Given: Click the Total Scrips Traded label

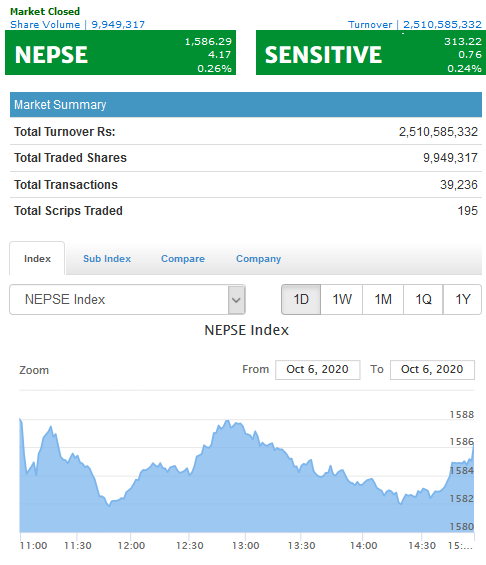Looking at the screenshot, I should click(68, 211).
